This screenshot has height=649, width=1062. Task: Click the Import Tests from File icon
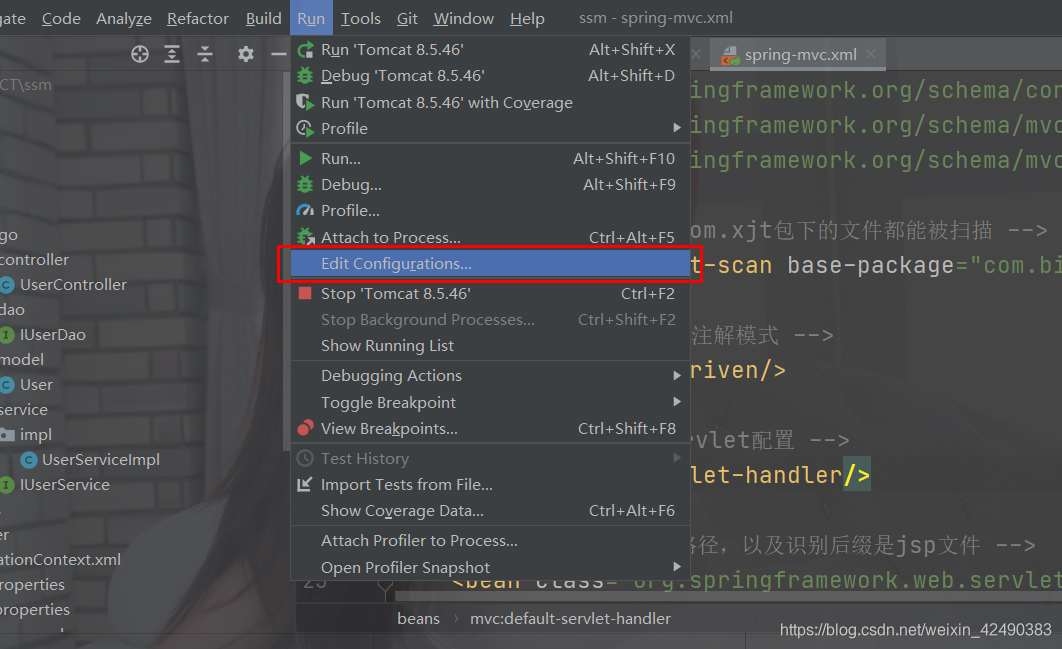[x=305, y=484]
